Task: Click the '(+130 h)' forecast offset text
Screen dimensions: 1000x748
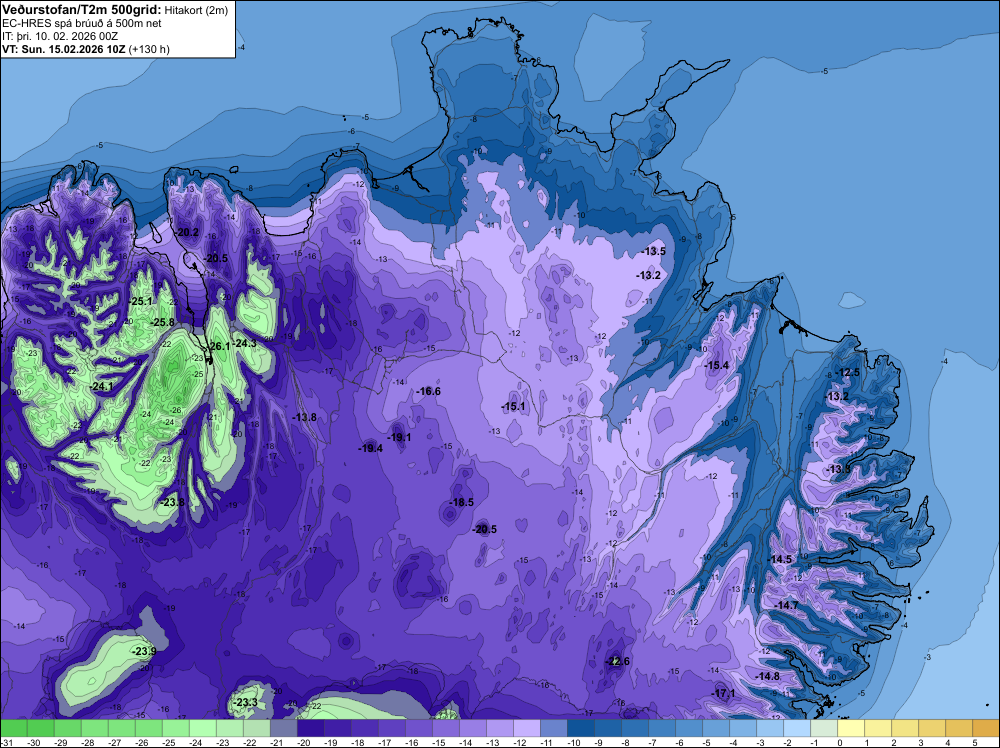Action: coord(149,49)
